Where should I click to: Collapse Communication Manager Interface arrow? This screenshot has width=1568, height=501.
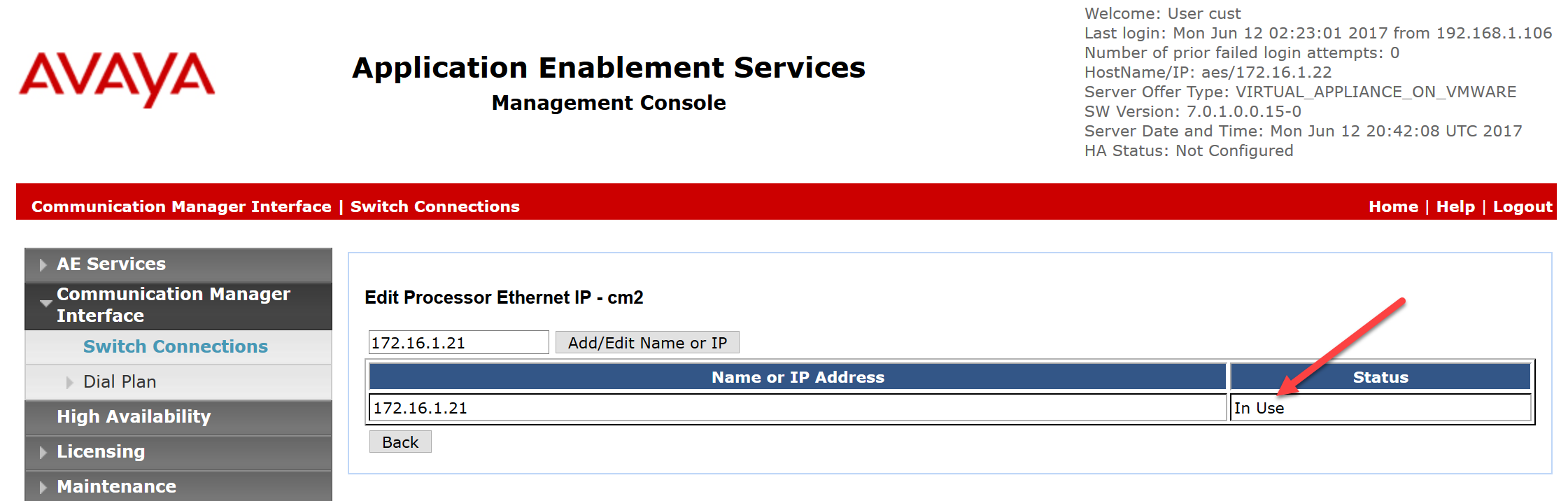(x=45, y=304)
